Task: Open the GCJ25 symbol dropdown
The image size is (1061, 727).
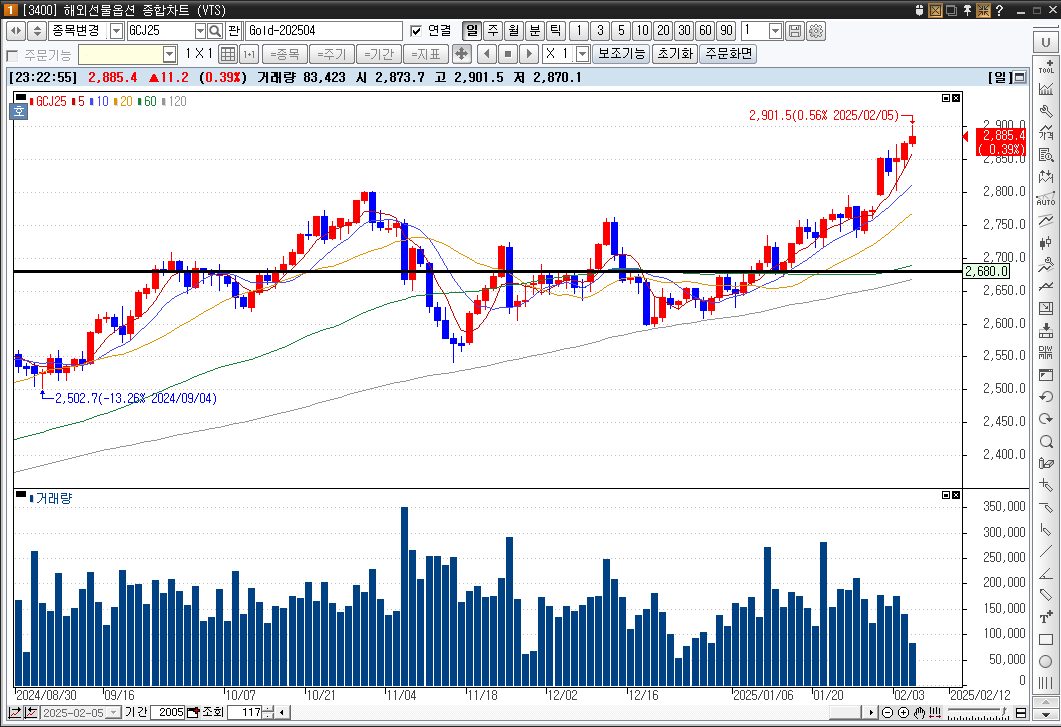Action: pyautogui.click(x=200, y=31)
